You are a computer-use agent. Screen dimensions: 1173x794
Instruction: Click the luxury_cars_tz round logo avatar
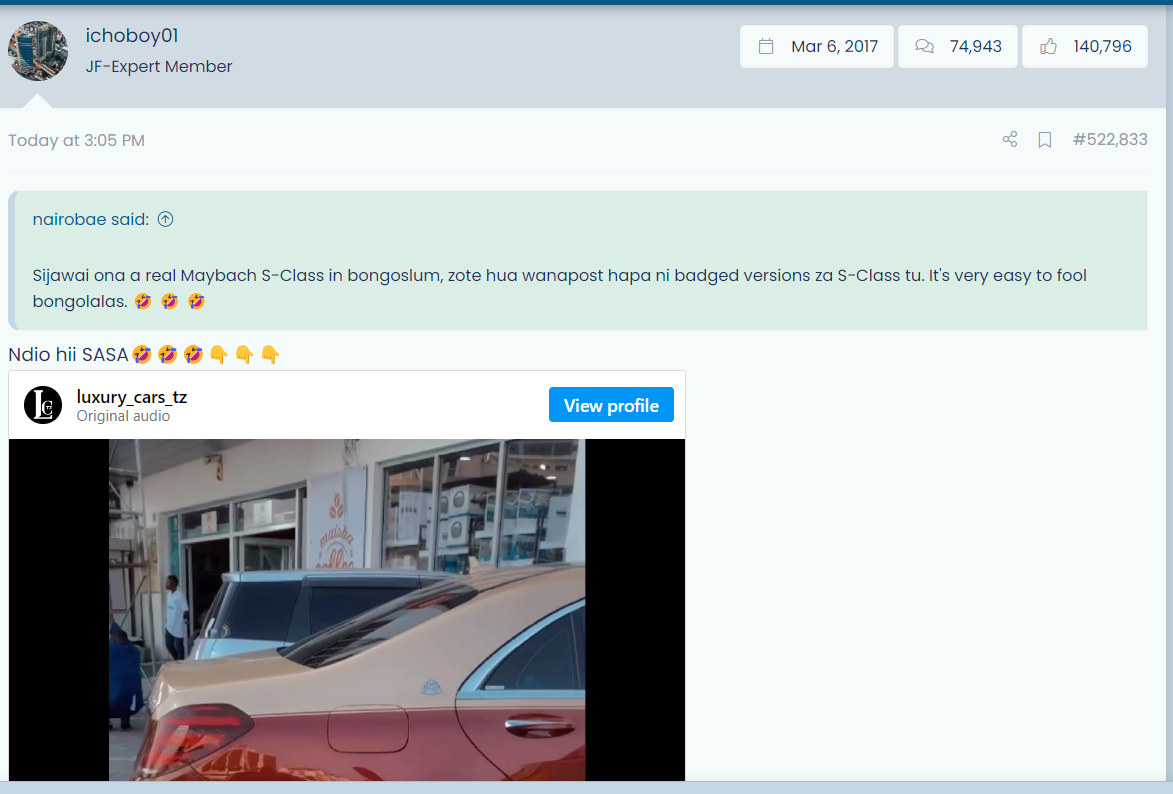pos(43,405)
